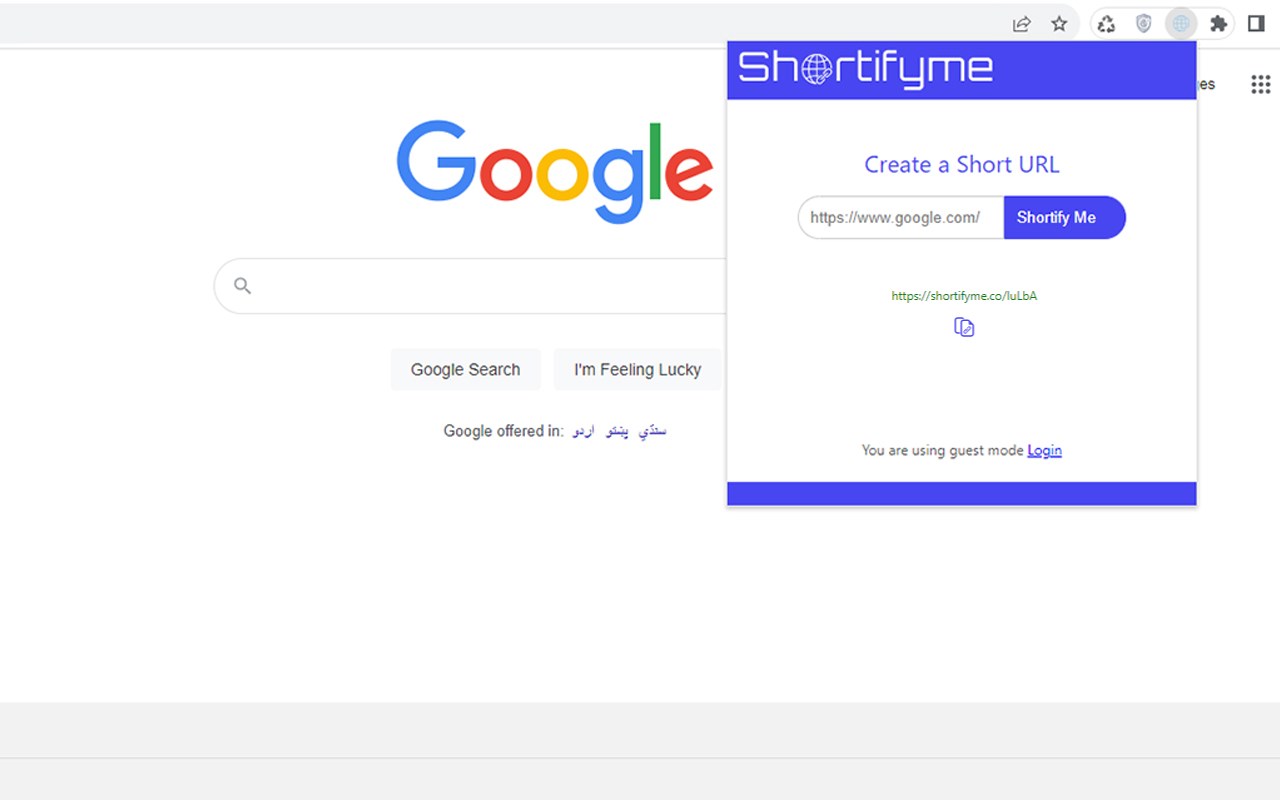The height and width of the screenshot is (800, 1280).
Task: Toggle the browser side panel icon
Action: click(1256, 24)
